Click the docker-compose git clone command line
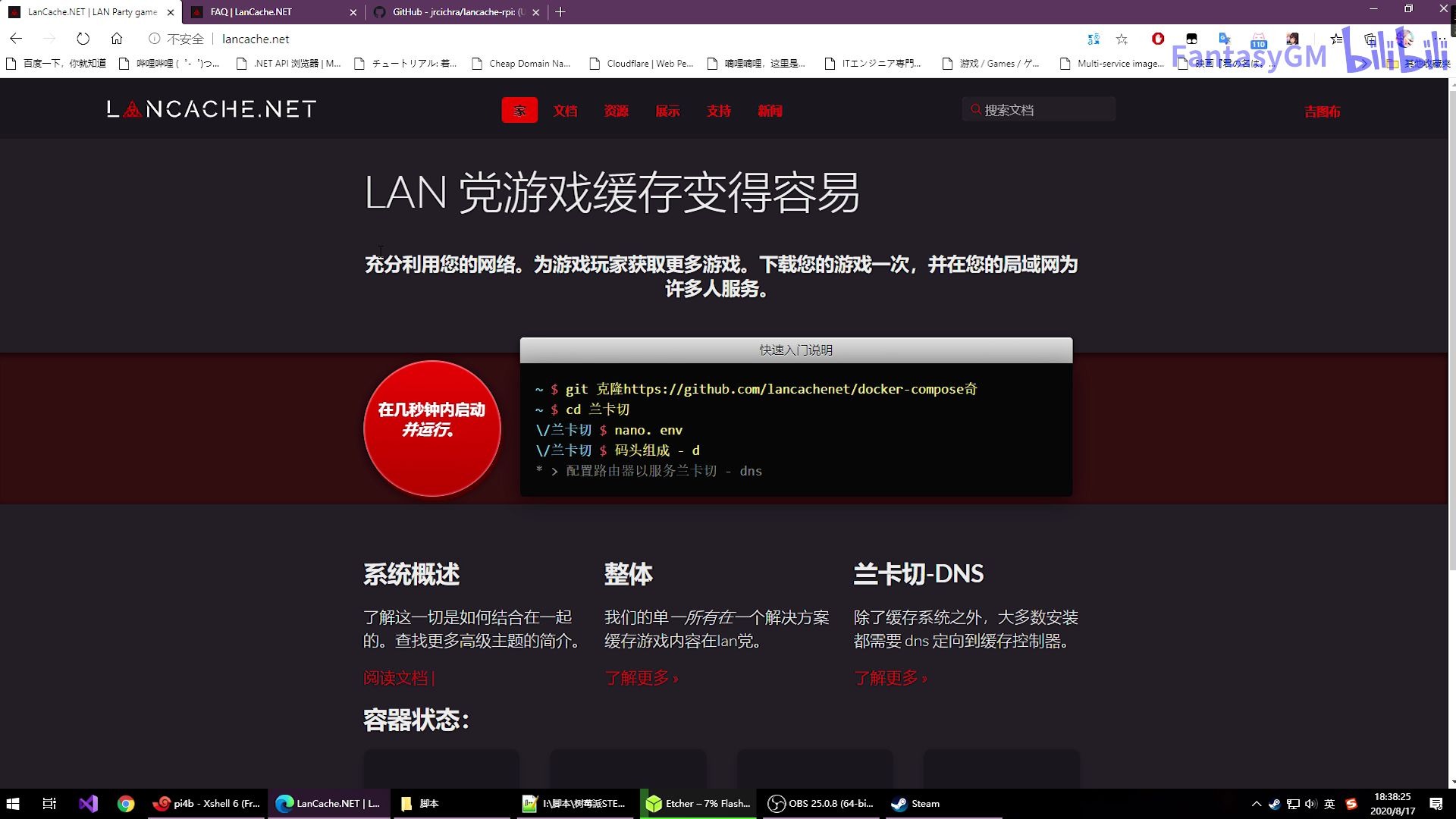The image size is (1456, 819). pyautogui.click(x=757, y=389)
